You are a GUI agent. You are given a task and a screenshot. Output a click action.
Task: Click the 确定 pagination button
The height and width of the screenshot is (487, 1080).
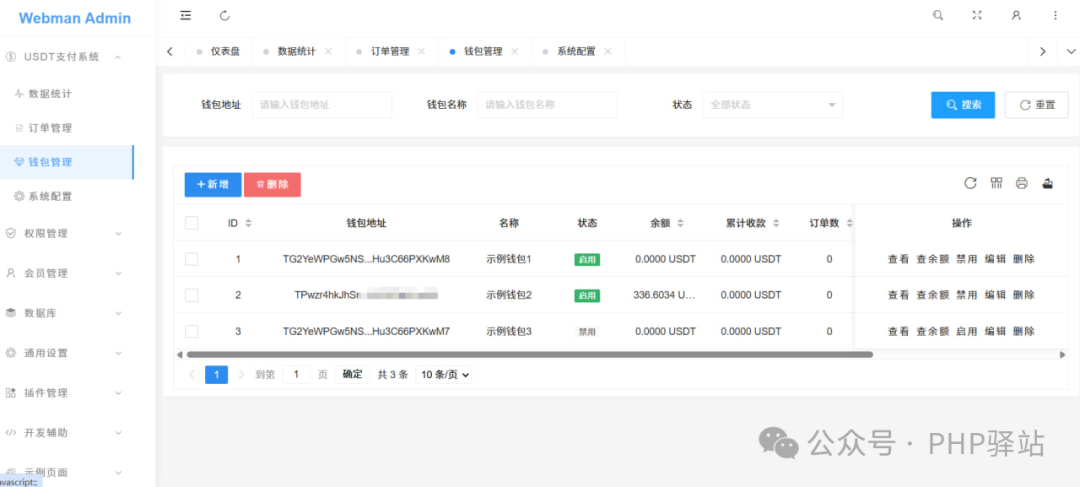352,375
